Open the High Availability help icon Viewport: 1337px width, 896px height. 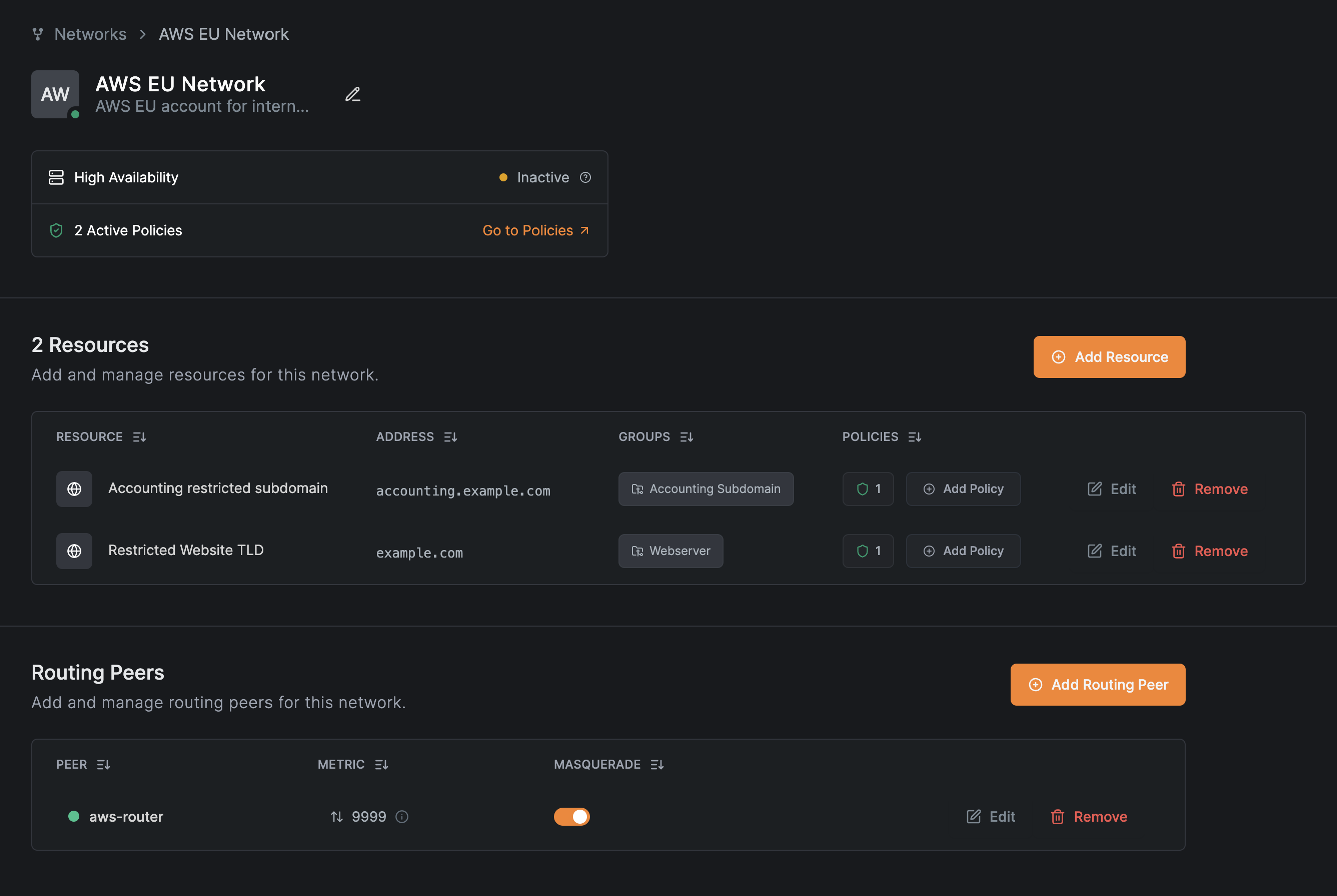pos(586,177)
